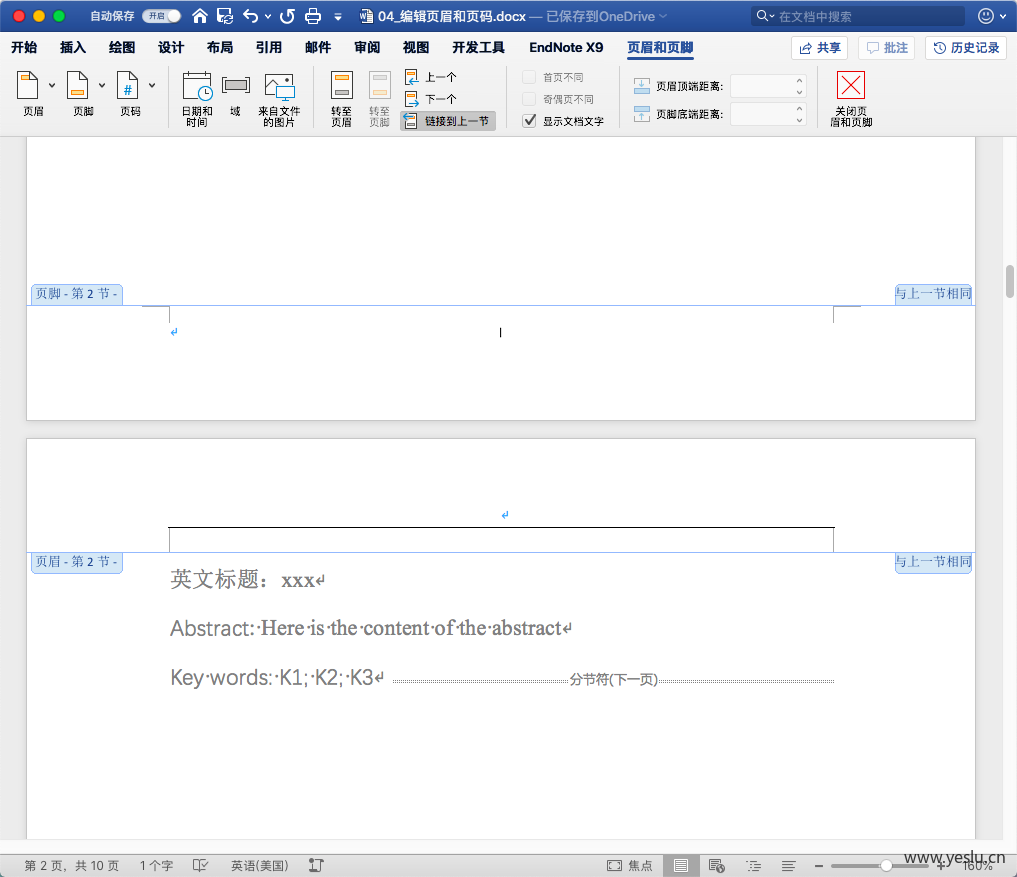This screenshot has height=877, width=1017.
Task: Open spelling check icon in status bar
Action: point(200,865)
